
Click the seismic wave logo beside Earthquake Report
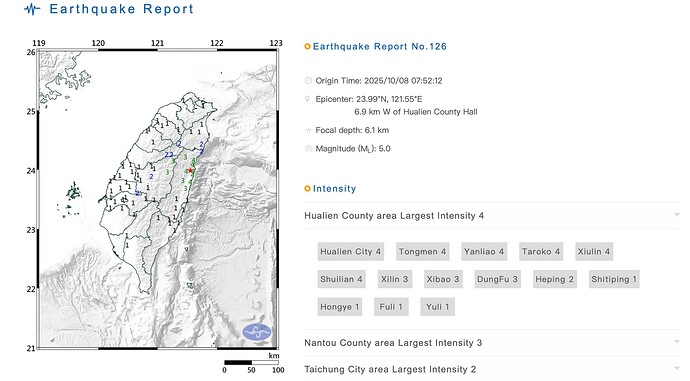coord(32,9)
